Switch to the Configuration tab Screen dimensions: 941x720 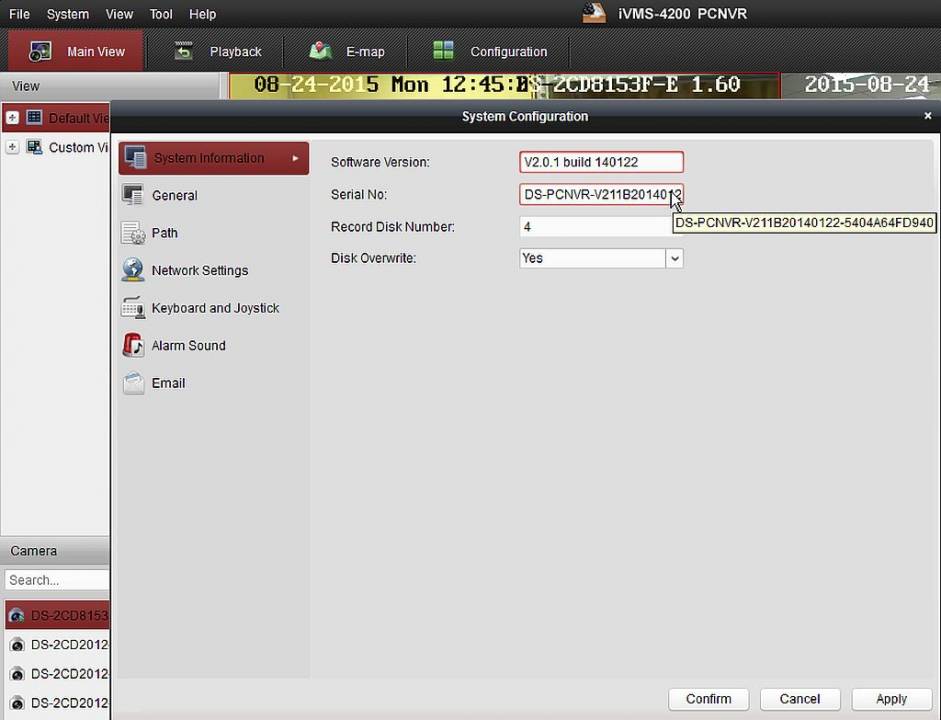click(x=489, y=52)
